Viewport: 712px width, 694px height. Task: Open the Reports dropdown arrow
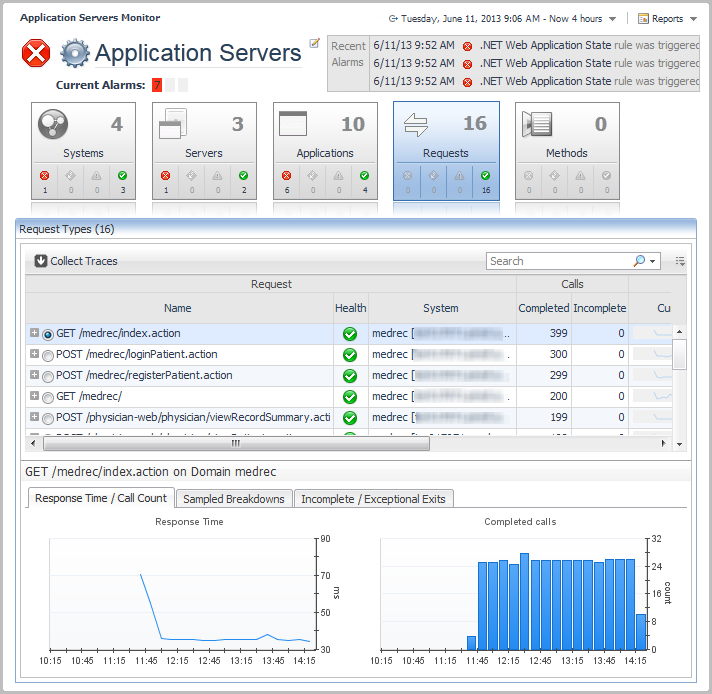(x=693, y=19)
